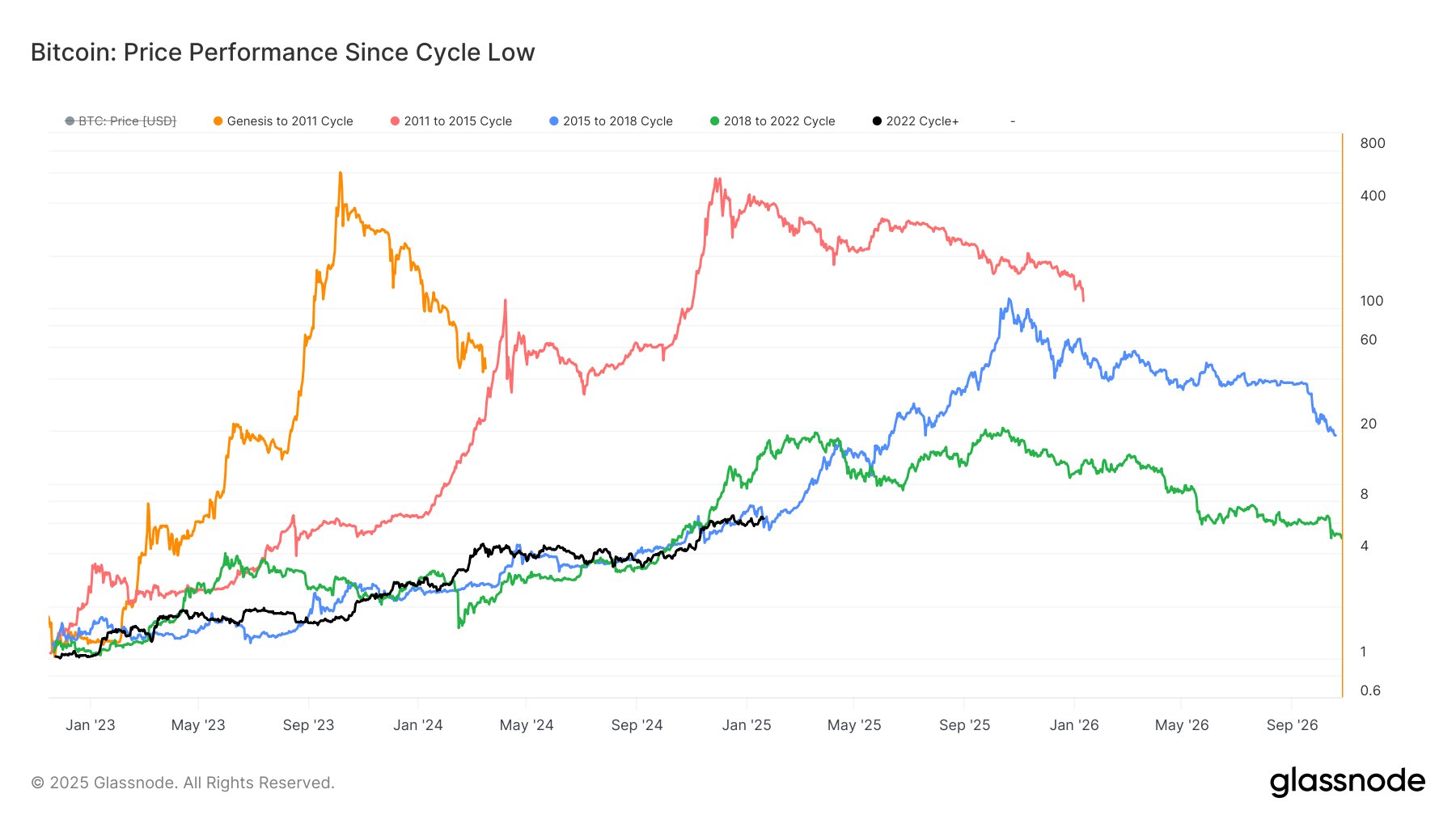Click the green 2018 to 2022 legend dot
1456x819 pixels.
point(714,121)
